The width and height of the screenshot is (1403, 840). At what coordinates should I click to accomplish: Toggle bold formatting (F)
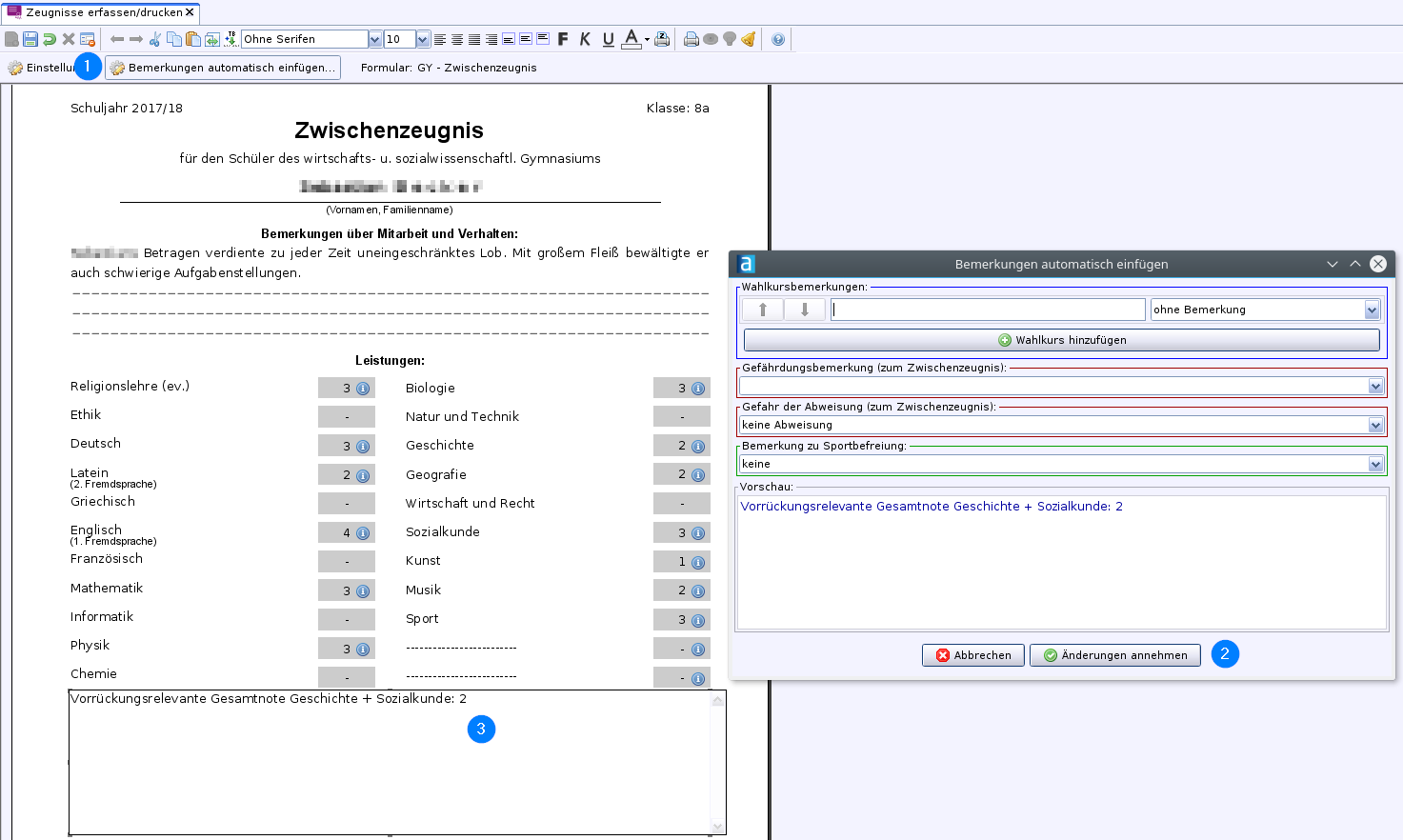point(563,39)
